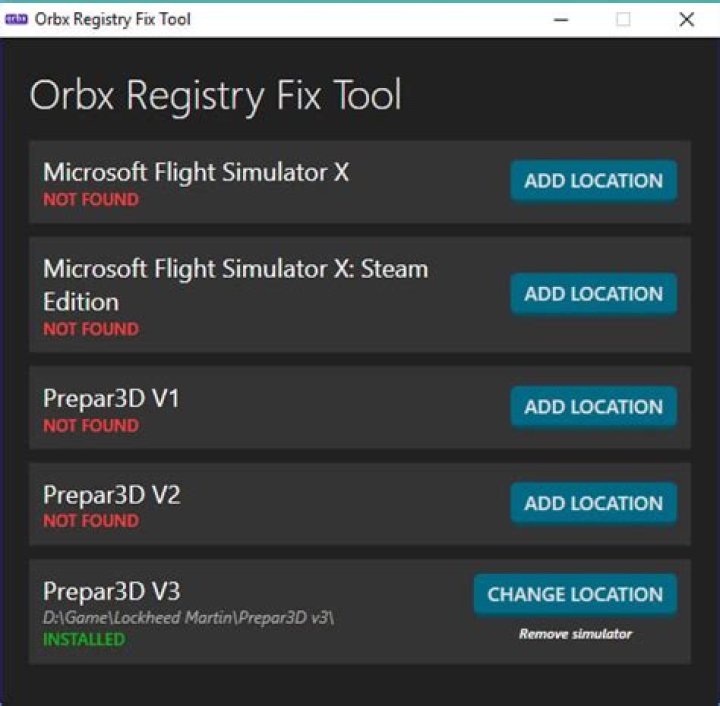Click NOT FOUND under Microsoft Flight Simulator X
Image resolution: width=720 pixels, height=706 pixels.
[x=91, y=200]
